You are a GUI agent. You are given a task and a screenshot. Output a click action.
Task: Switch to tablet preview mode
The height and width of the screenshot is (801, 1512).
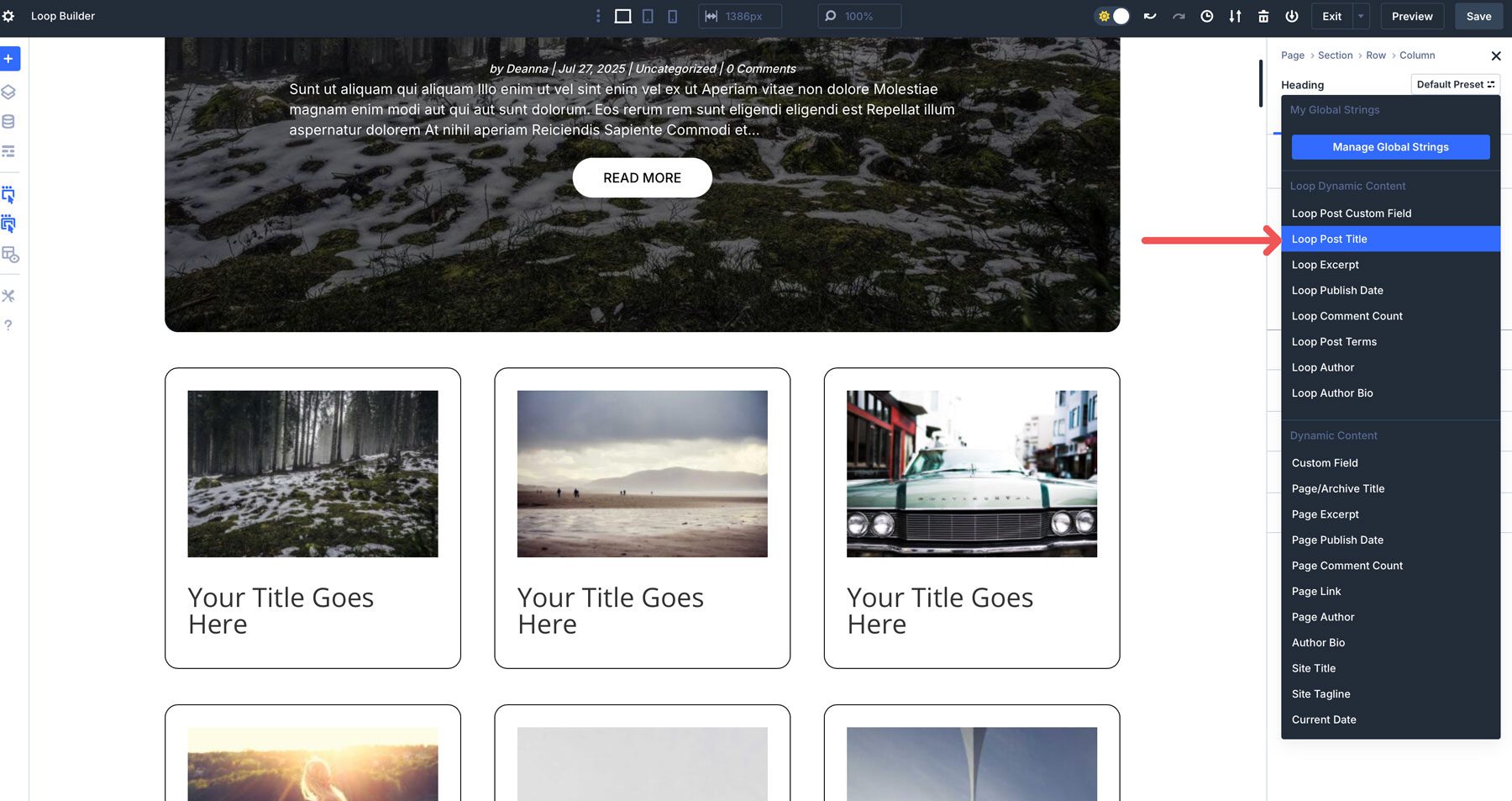click(x=648, y=15)
